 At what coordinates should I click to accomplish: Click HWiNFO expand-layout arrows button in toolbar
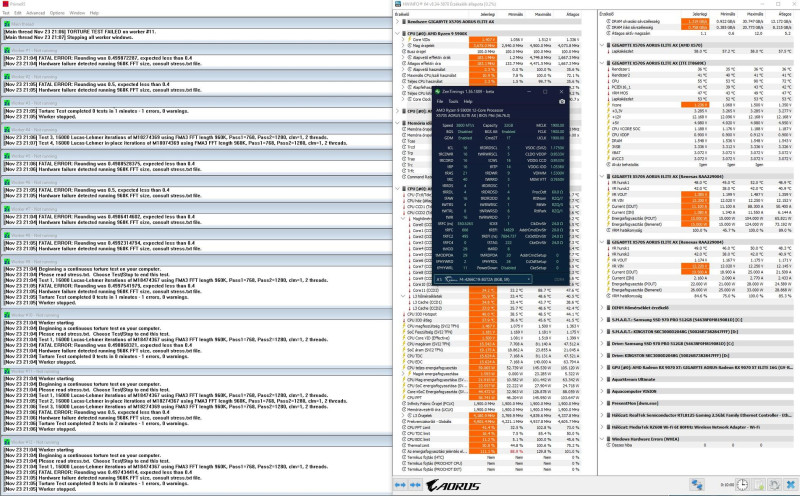401,485
